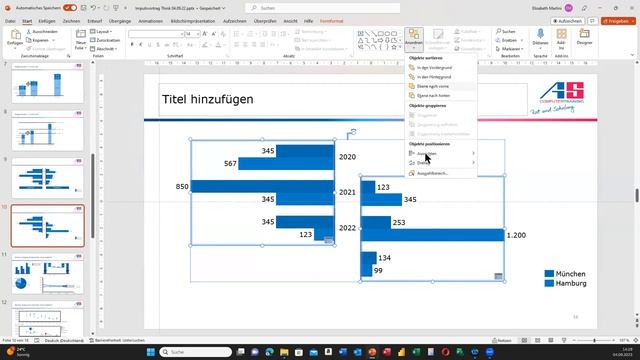Collapse the ribbon chevron
Screen dimensions: 640x360
point(632,55)
